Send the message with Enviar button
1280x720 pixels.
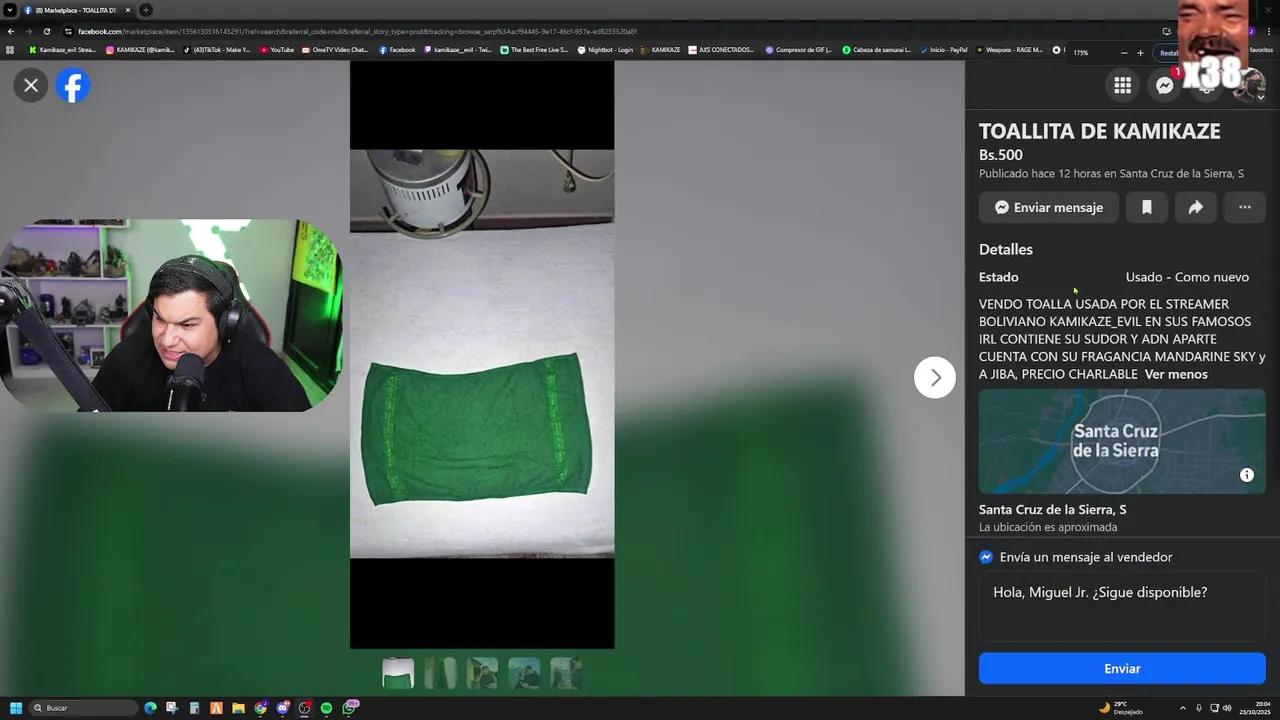(x=1122, y=669)
